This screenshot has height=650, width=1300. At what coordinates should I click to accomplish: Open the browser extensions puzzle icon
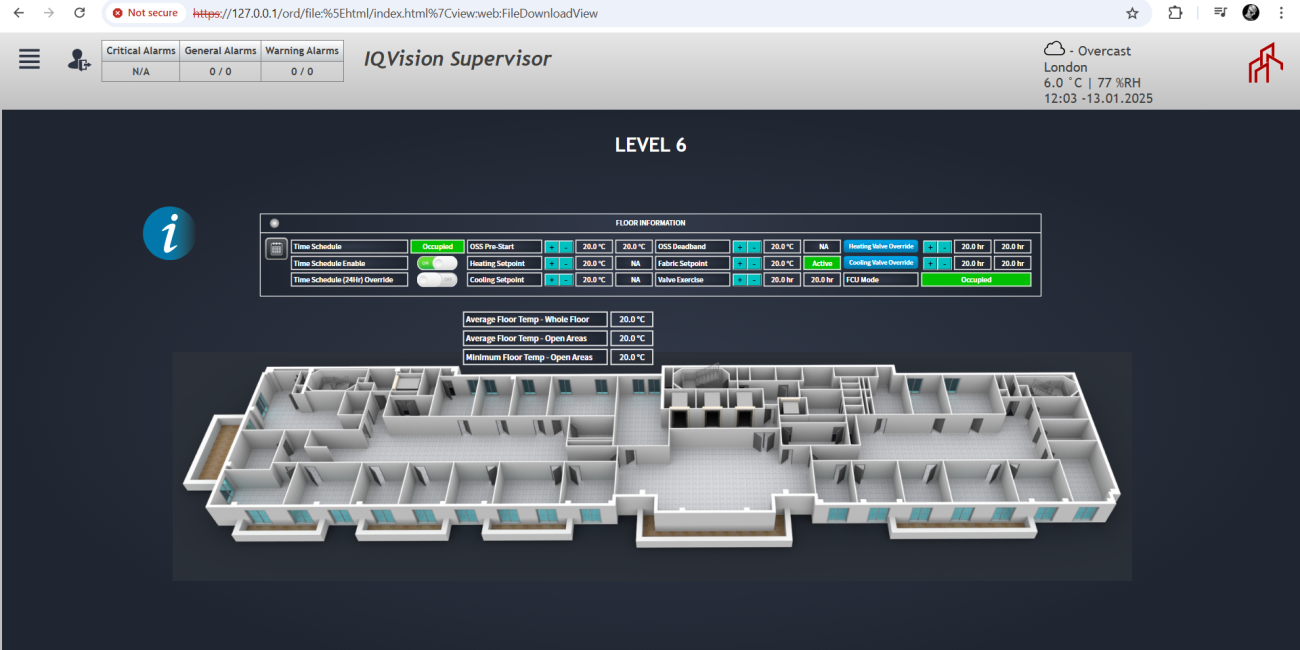pyautogui.click(x=1175, y=13)
